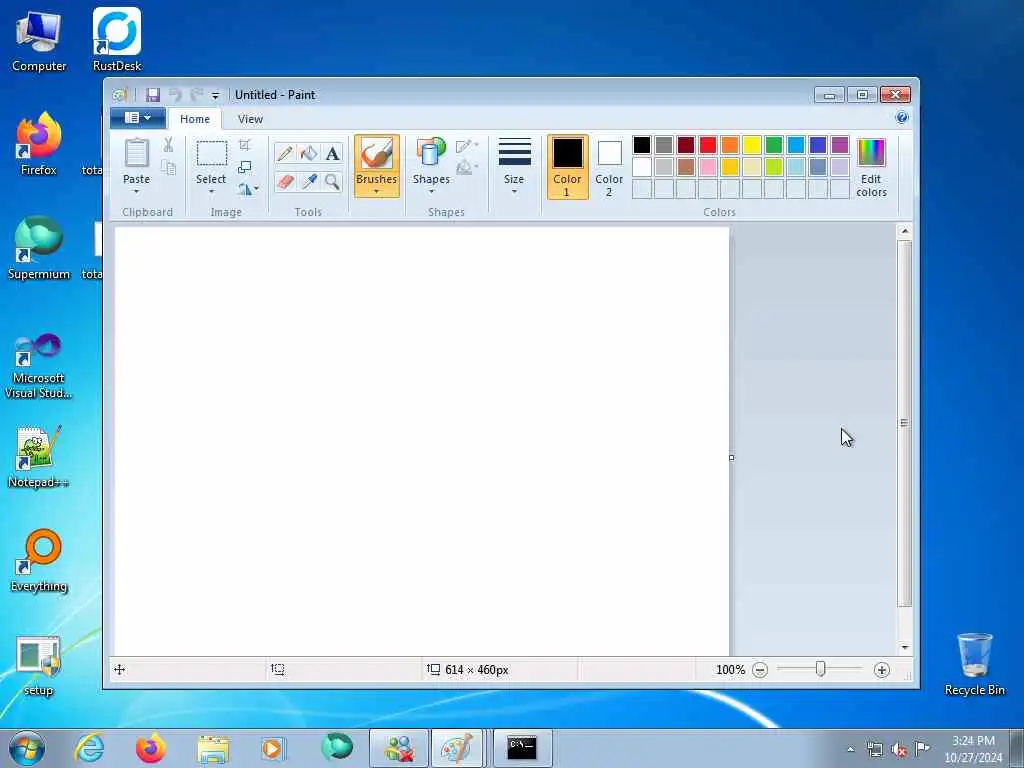Click the Paste clipboard icon
This screenshot has width=1024, height=768.
136,154
